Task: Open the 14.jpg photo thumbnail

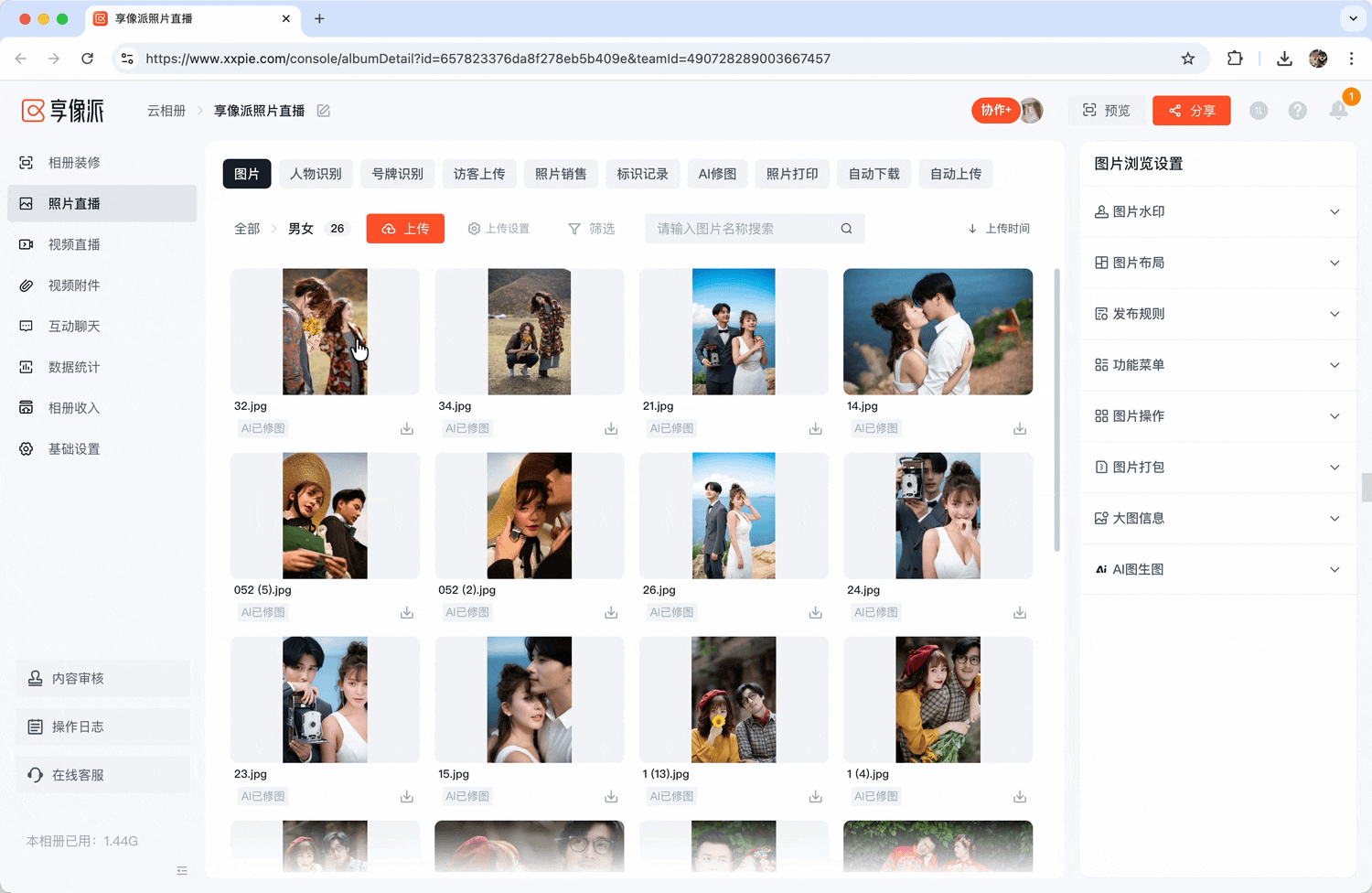Action: click(938, 332)
